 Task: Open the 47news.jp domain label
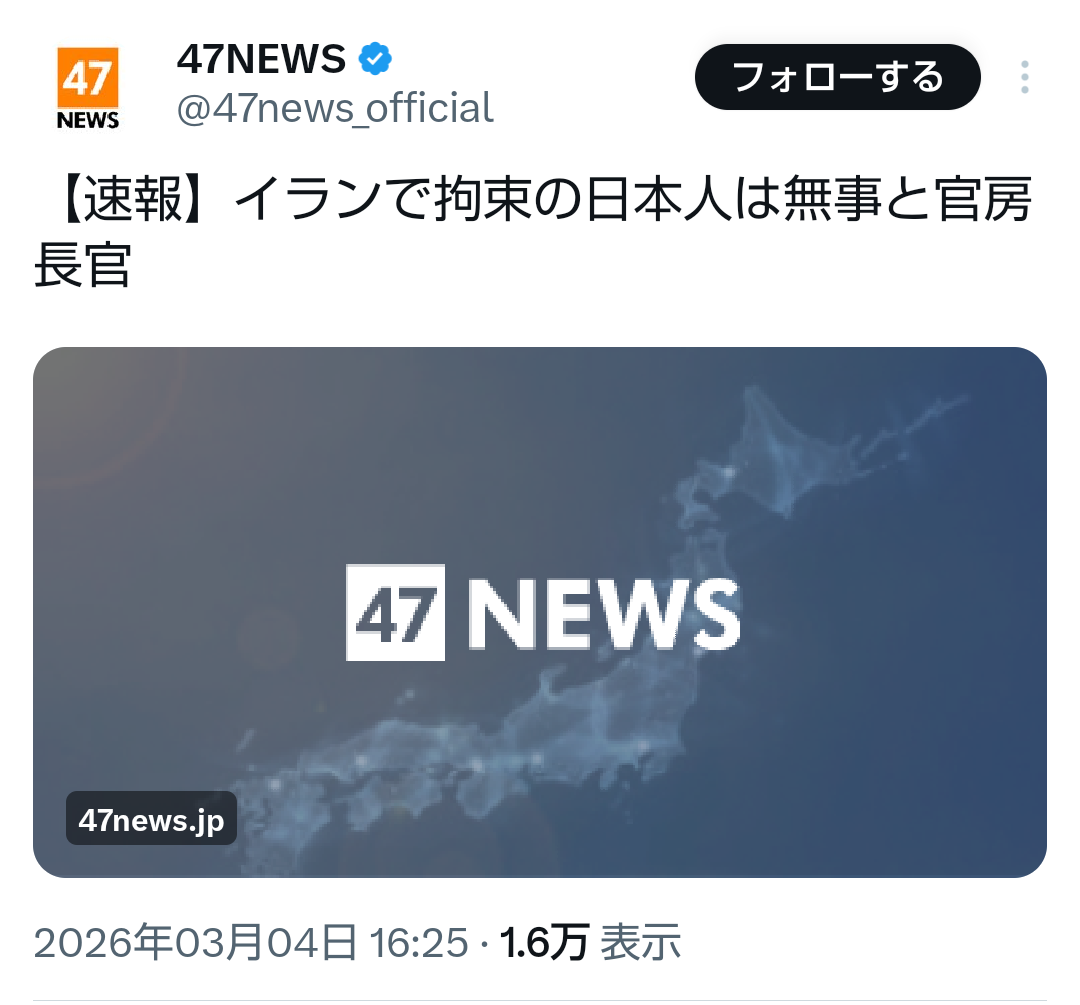pyautogui.click(x=152, y=819)
